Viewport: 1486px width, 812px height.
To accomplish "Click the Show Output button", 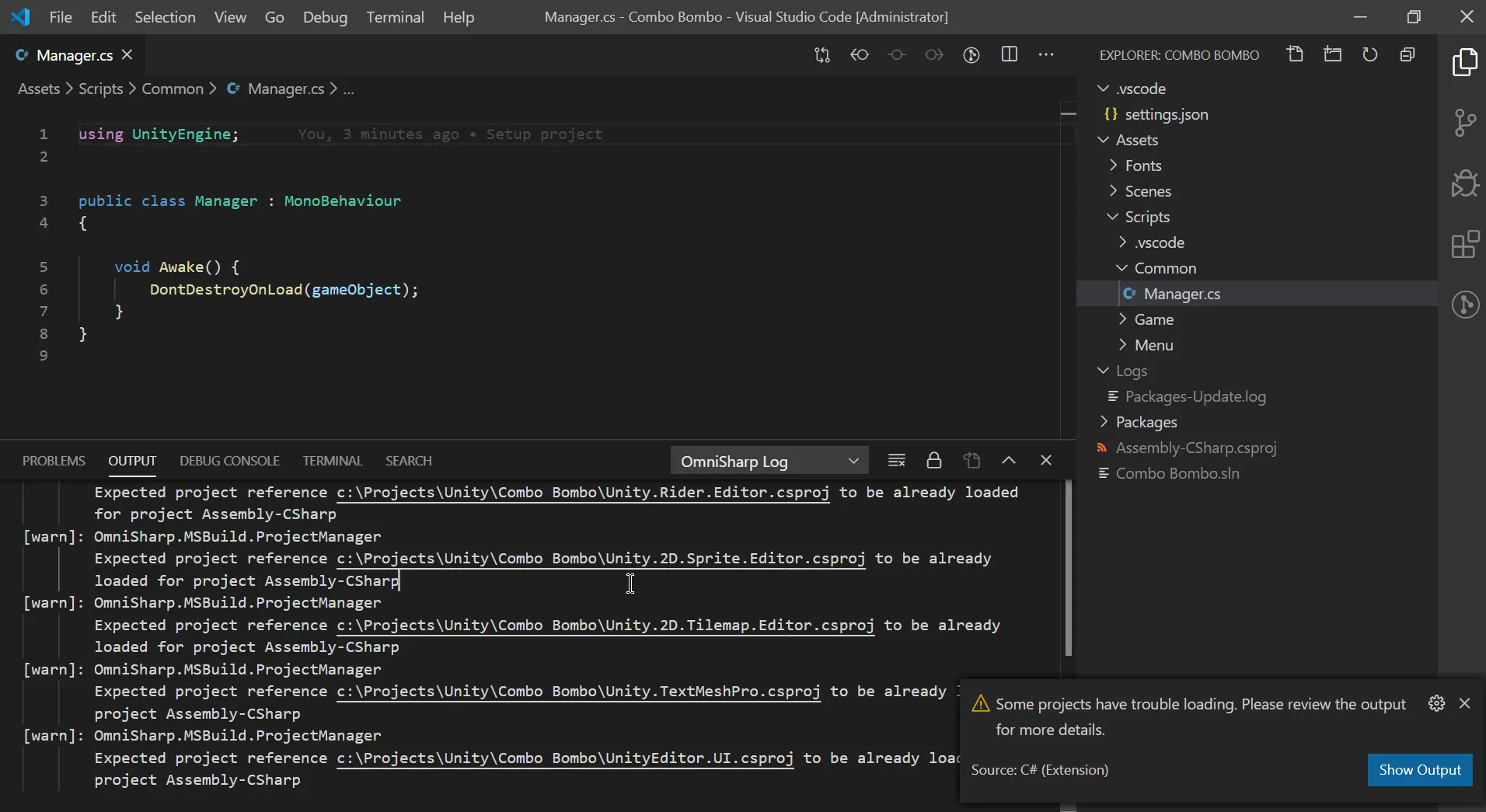I will point(1419,770).
